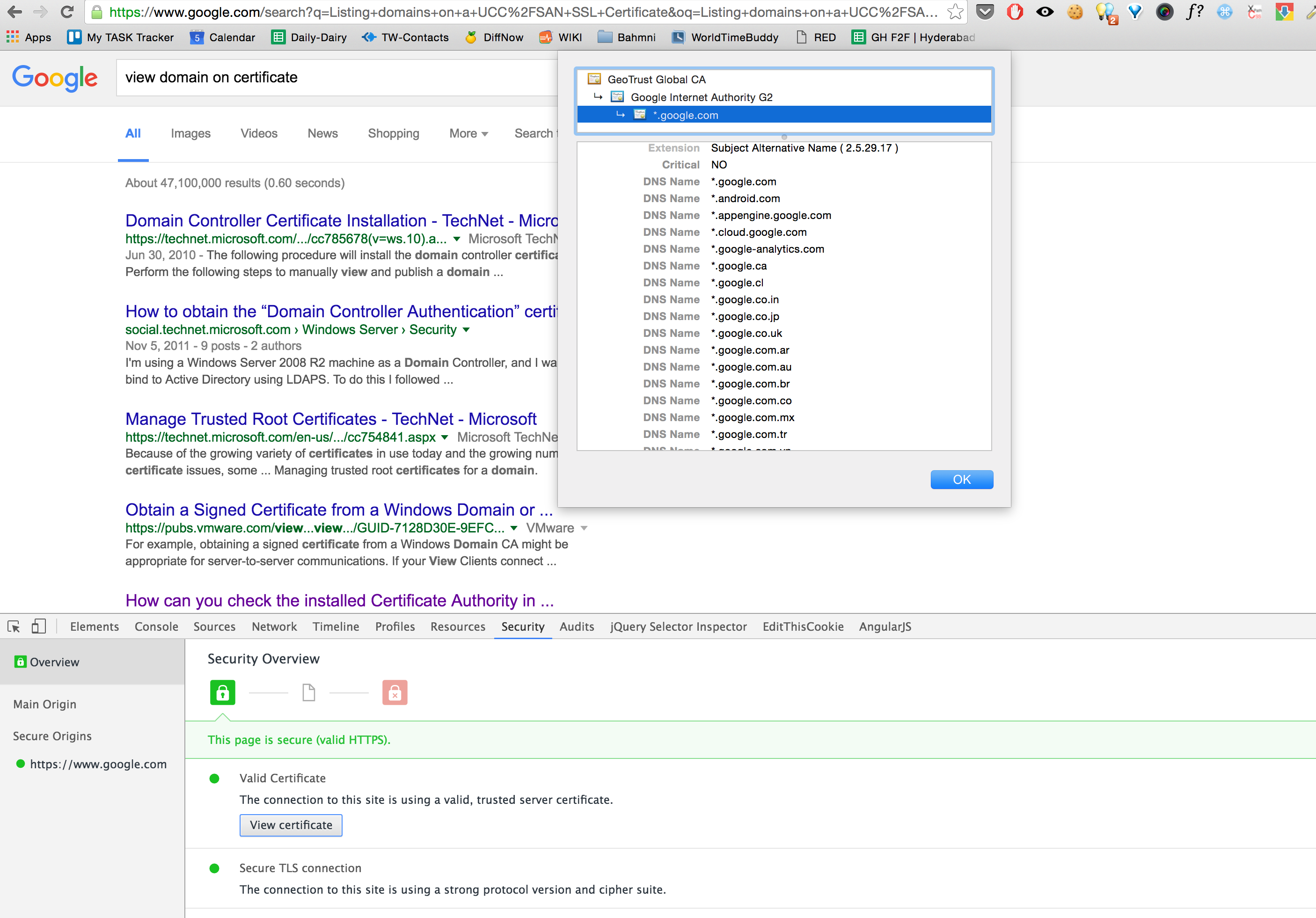Click OK in the certificate dialog
Screen dimensions: 1316x918
(961, 480)
